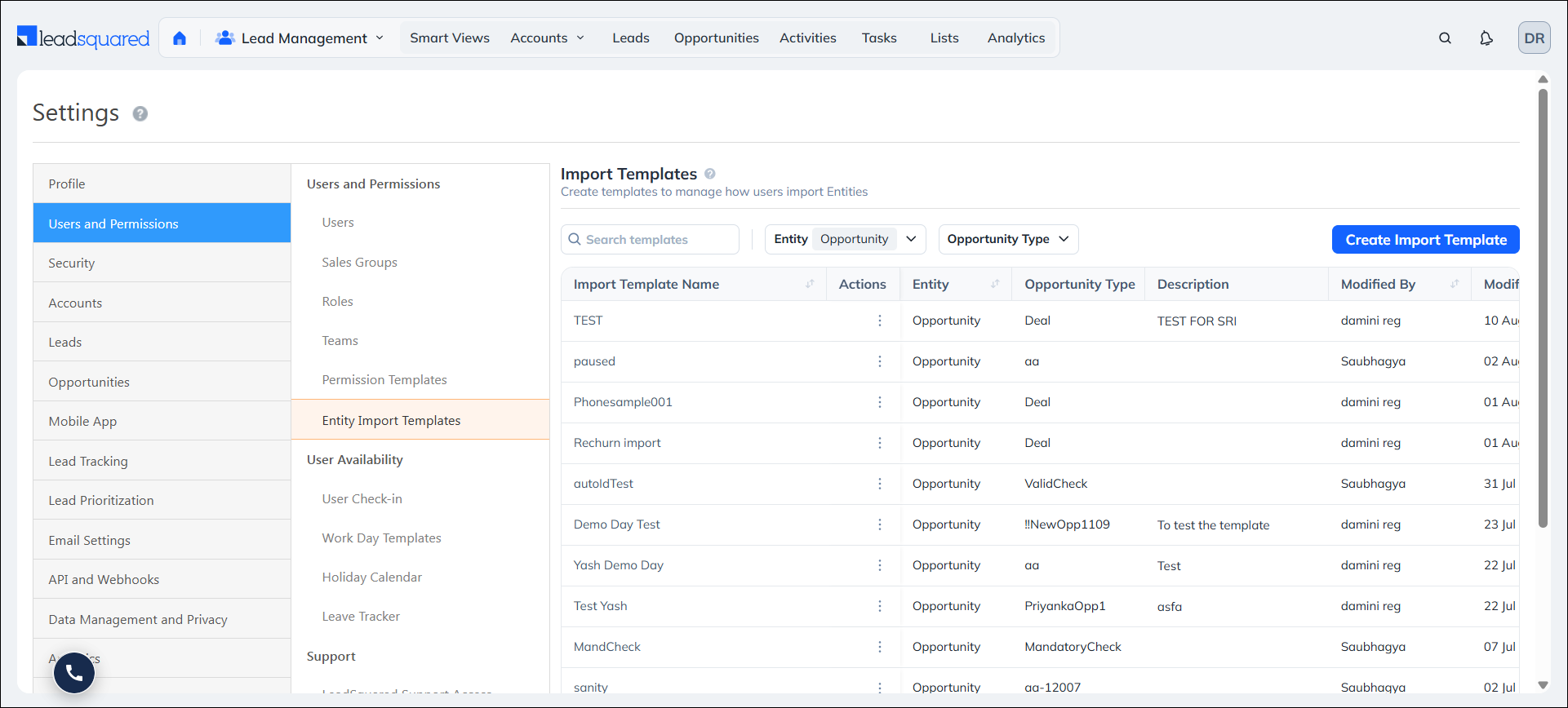Open Permission Templates submenu link

click(384, 379)
